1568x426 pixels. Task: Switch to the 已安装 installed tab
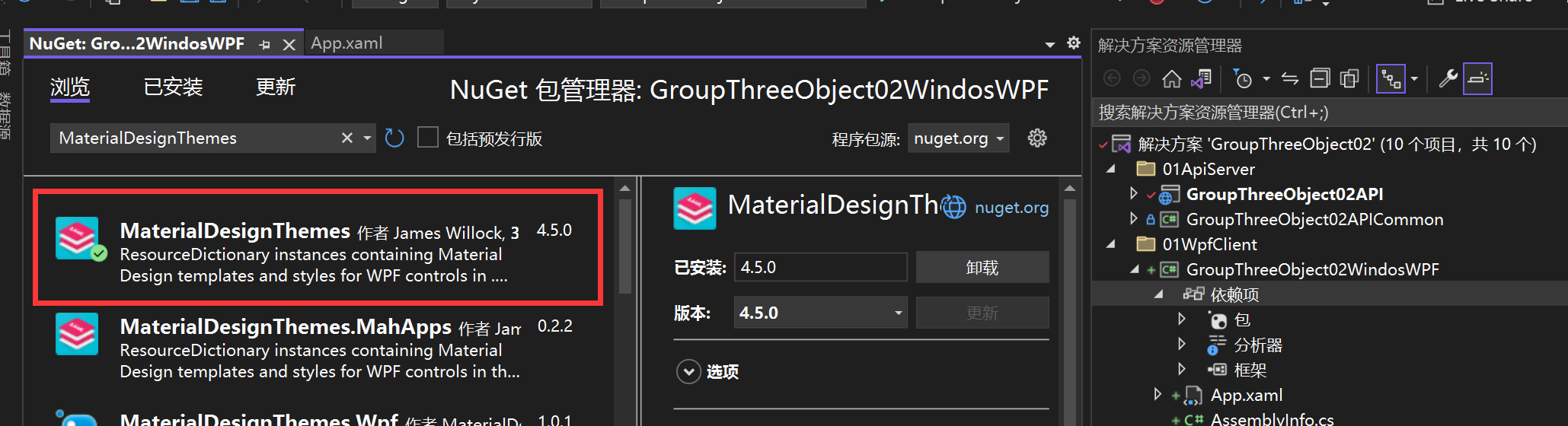173,87
